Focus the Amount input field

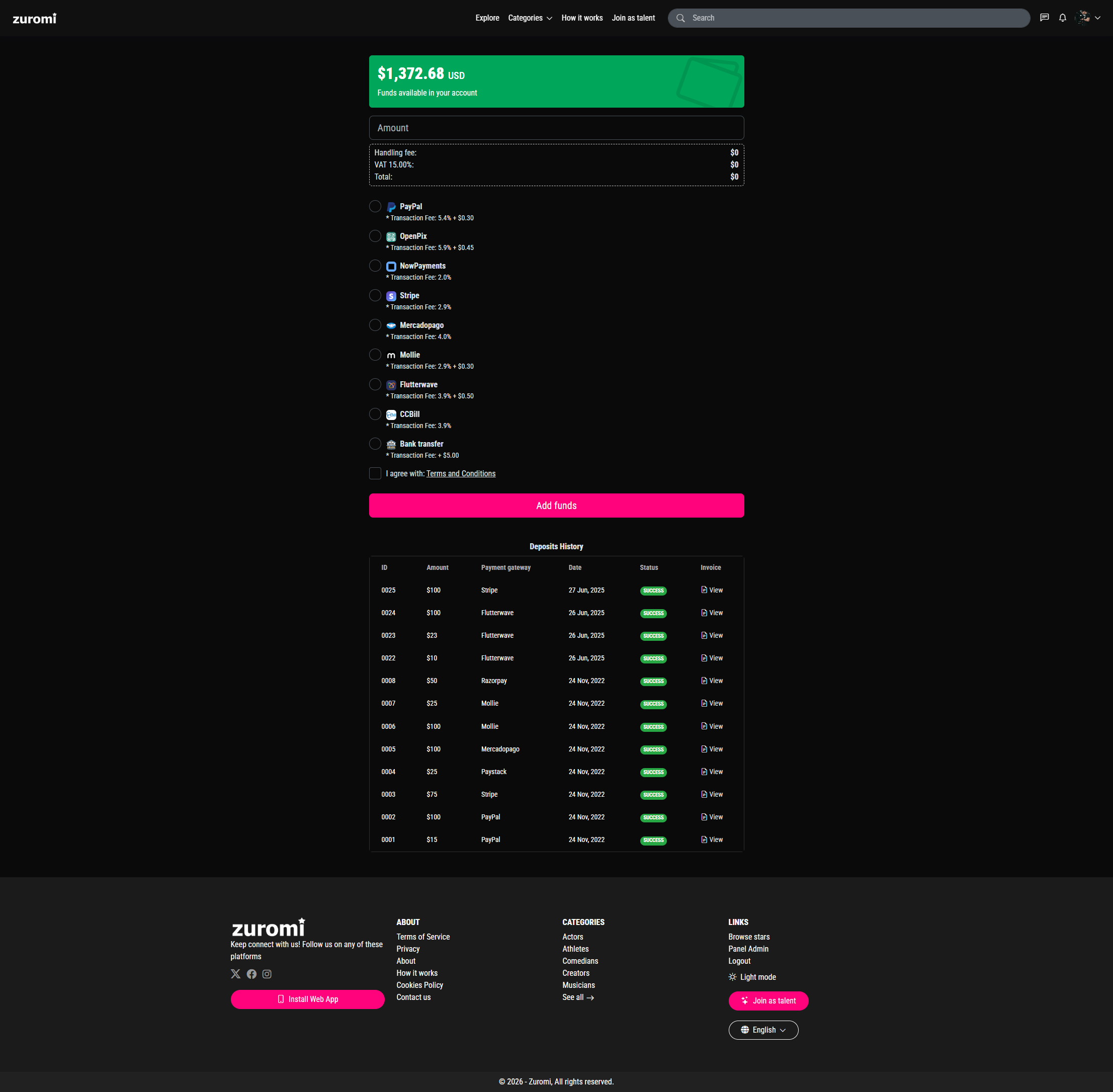(556, 128)
